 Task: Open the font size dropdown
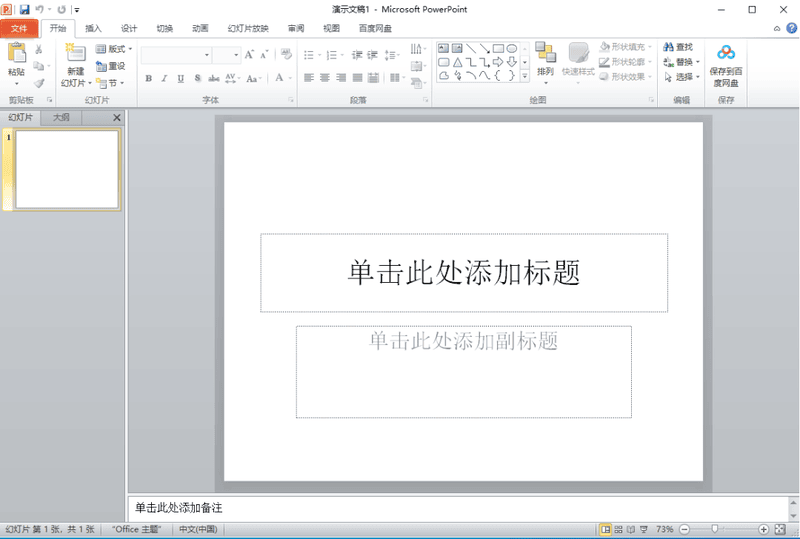[x=236, y=55]
